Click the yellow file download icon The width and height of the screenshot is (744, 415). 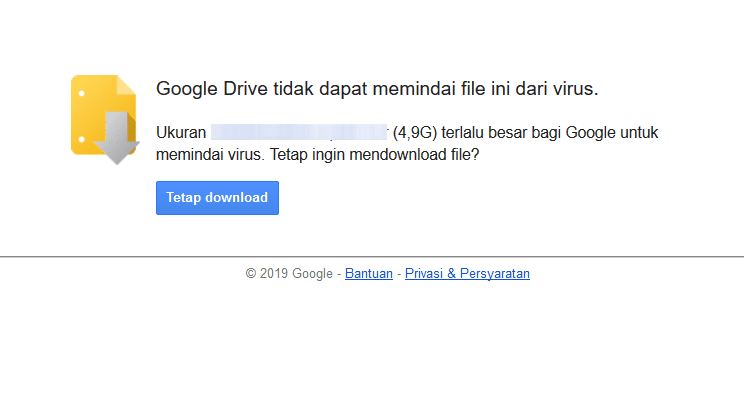(x=105, y=119)
